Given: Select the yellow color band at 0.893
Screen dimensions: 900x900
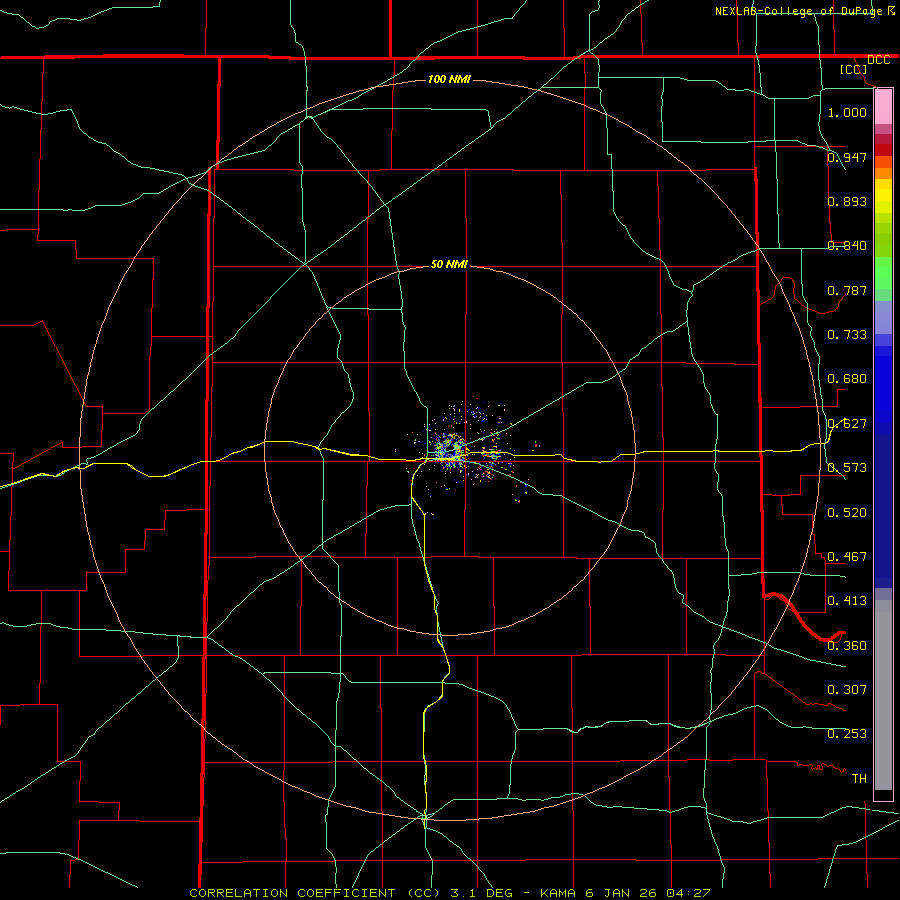Looking at the screenshot, I should 883,201.
